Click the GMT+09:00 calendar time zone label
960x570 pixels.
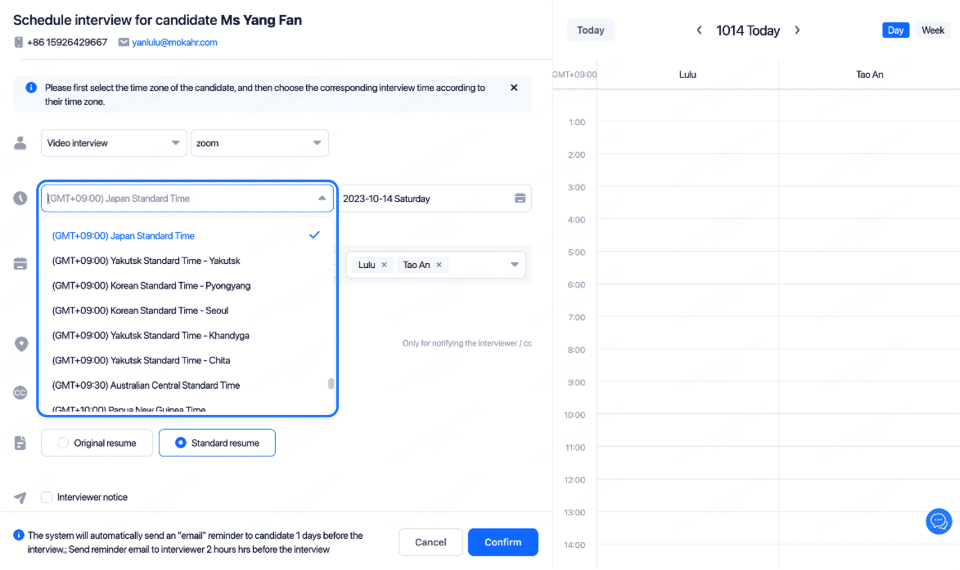(x=574, y=75)
